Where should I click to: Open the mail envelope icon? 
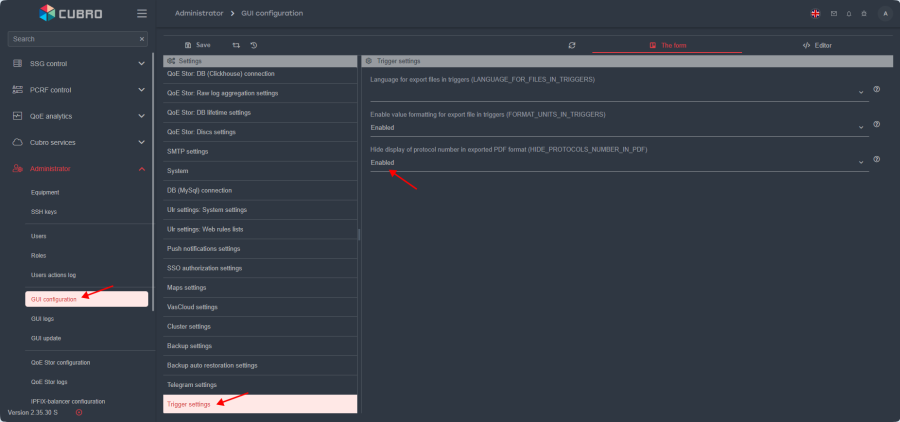click(x=834, y=13)
